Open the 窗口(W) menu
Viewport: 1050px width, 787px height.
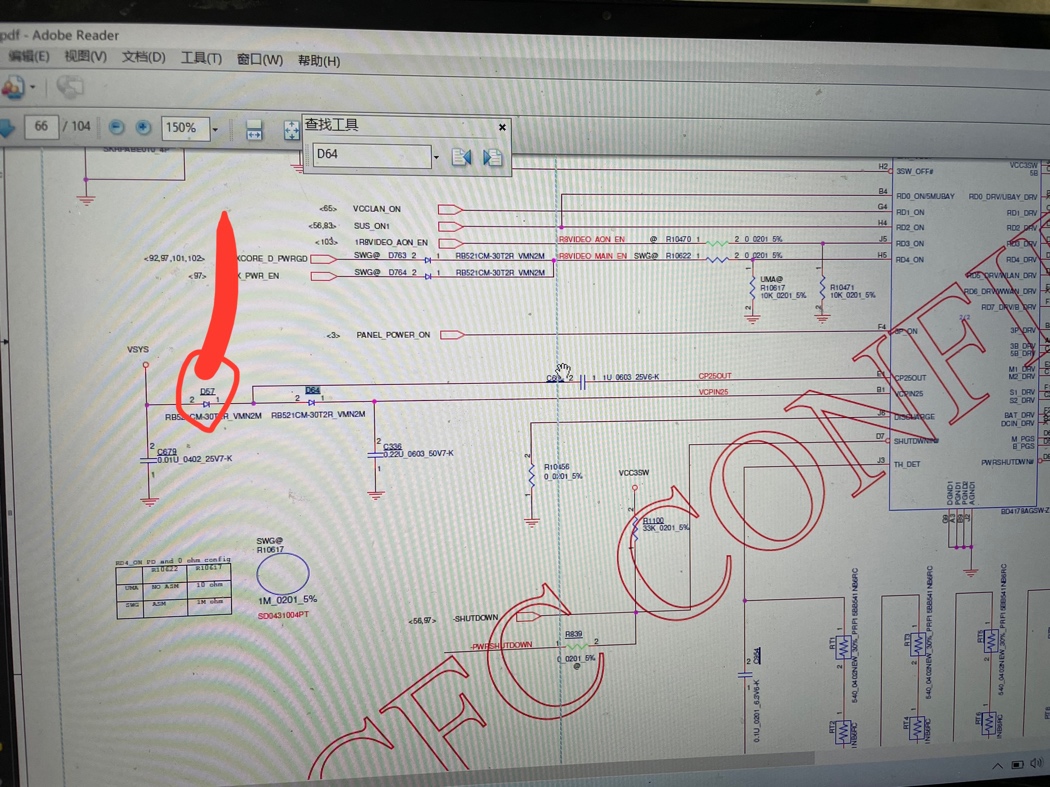[260, 60]
